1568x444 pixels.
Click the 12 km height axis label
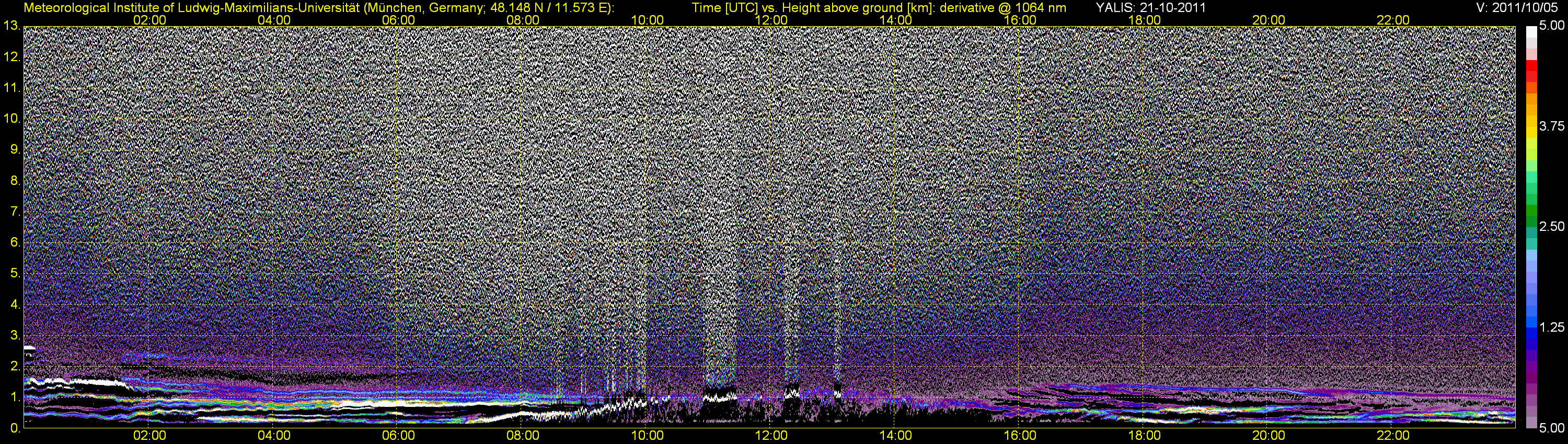(x=12, y=56)
